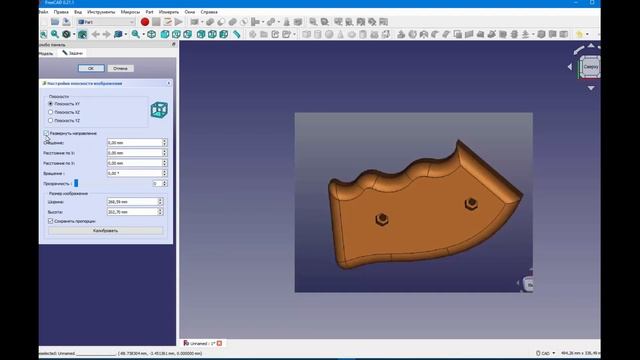
Task: Click the width field spinner arrows
Action: point(160,202)
